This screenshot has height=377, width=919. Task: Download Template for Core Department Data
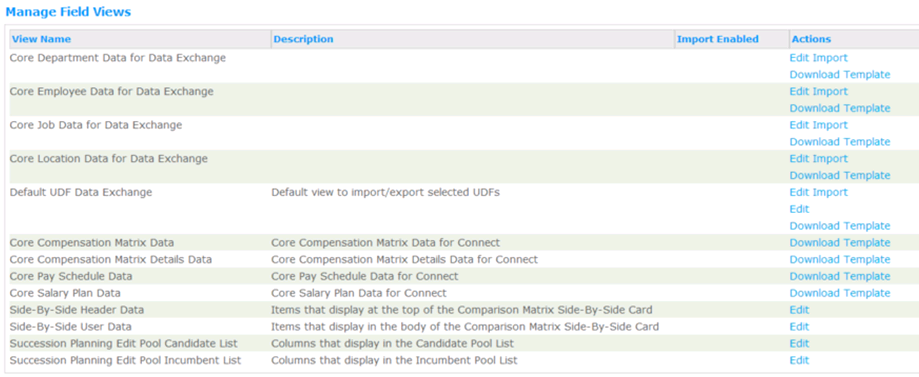pyautogui.click(x=839, y=74)
